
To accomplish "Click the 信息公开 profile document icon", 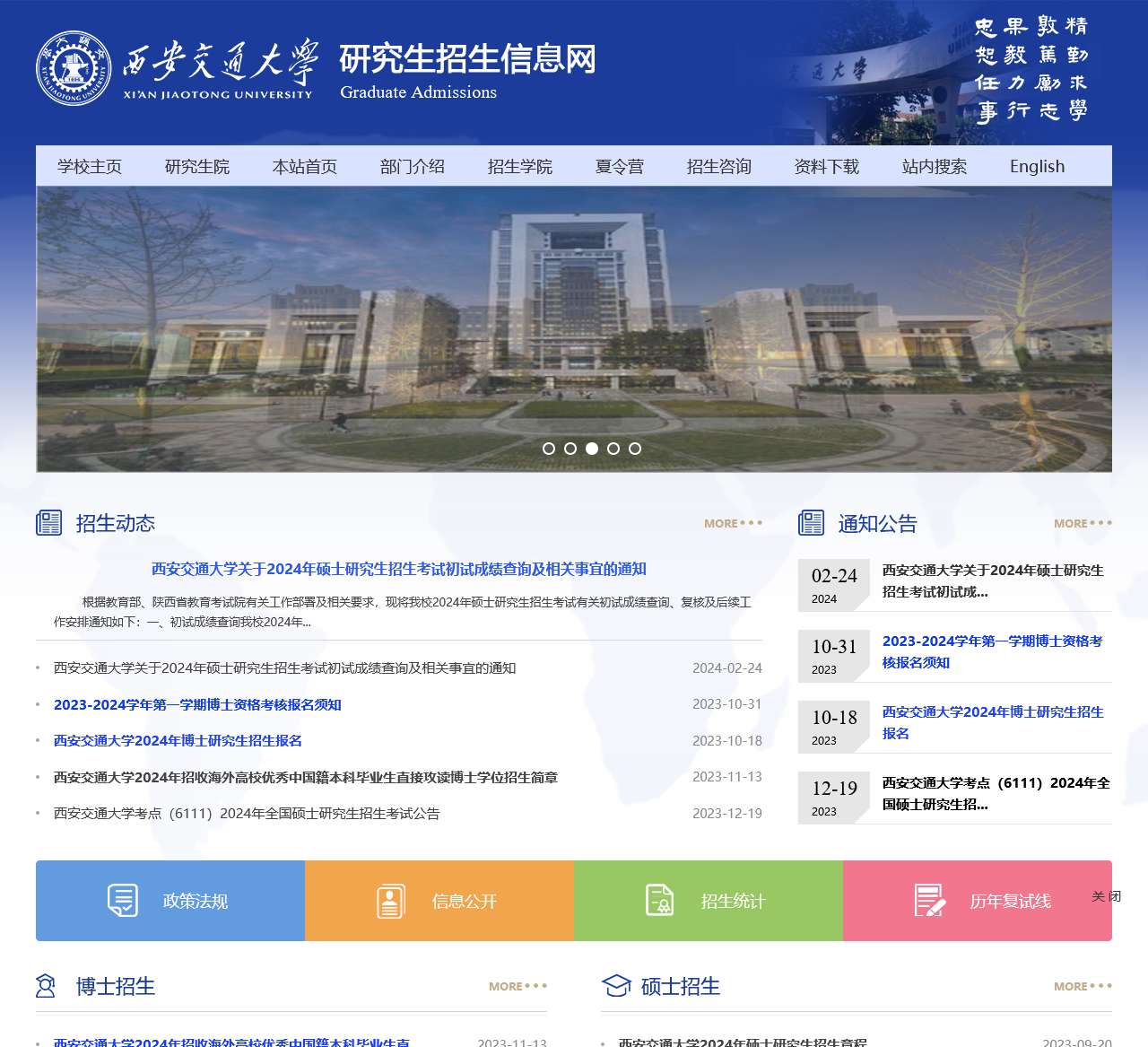I will coord(391,901).
